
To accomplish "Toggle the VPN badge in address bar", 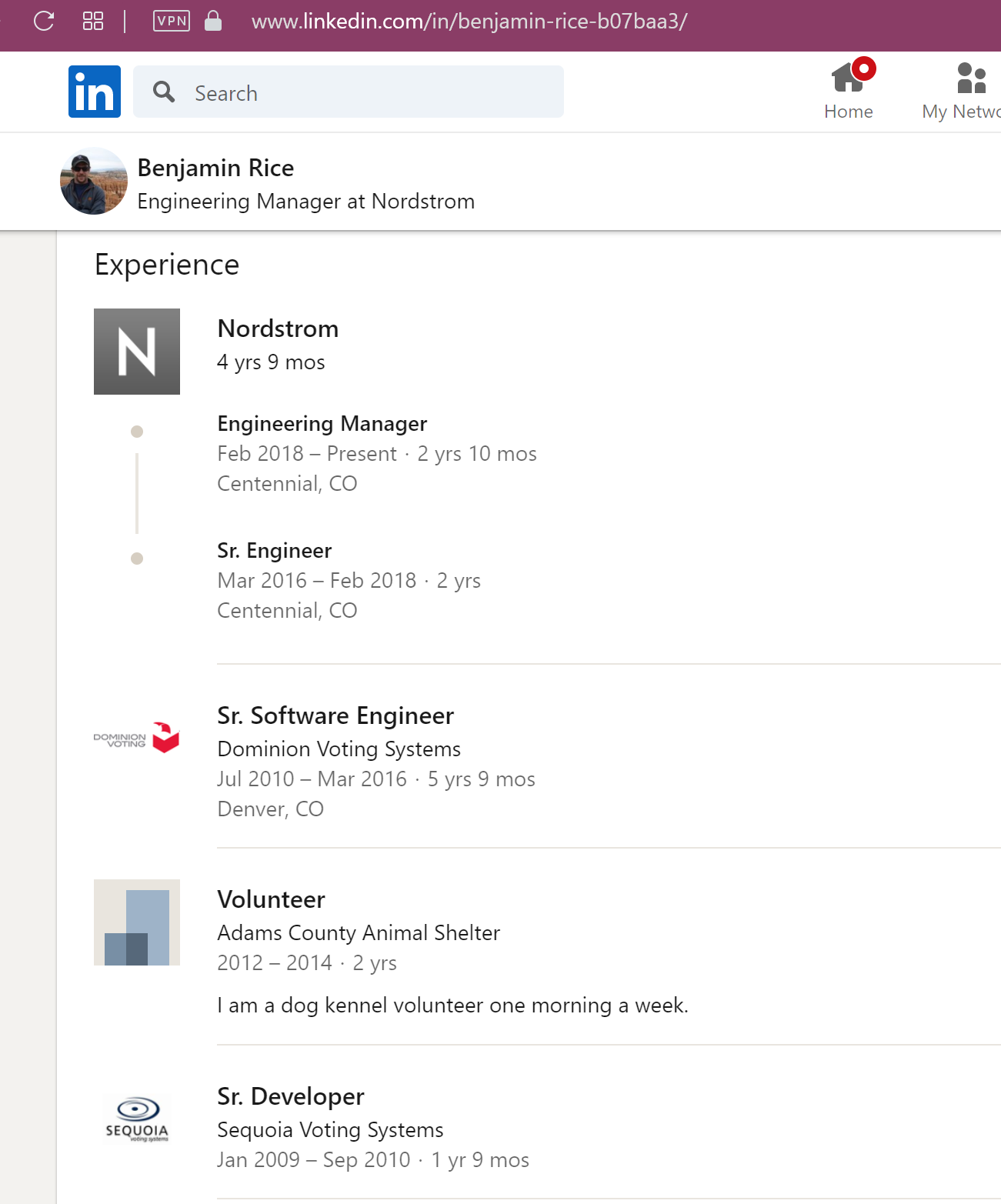I will (x=172, y=21).
